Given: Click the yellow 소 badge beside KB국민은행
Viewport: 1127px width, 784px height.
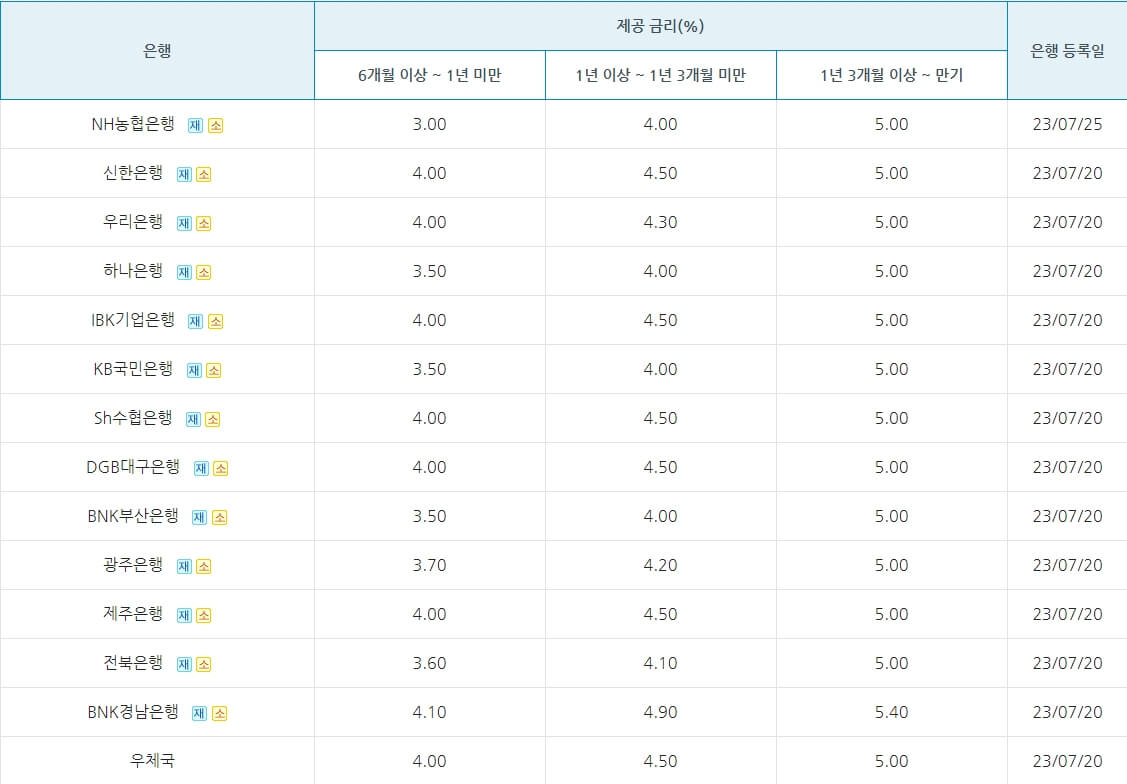Looking at the screenshot, I should (x=213, y=370).
